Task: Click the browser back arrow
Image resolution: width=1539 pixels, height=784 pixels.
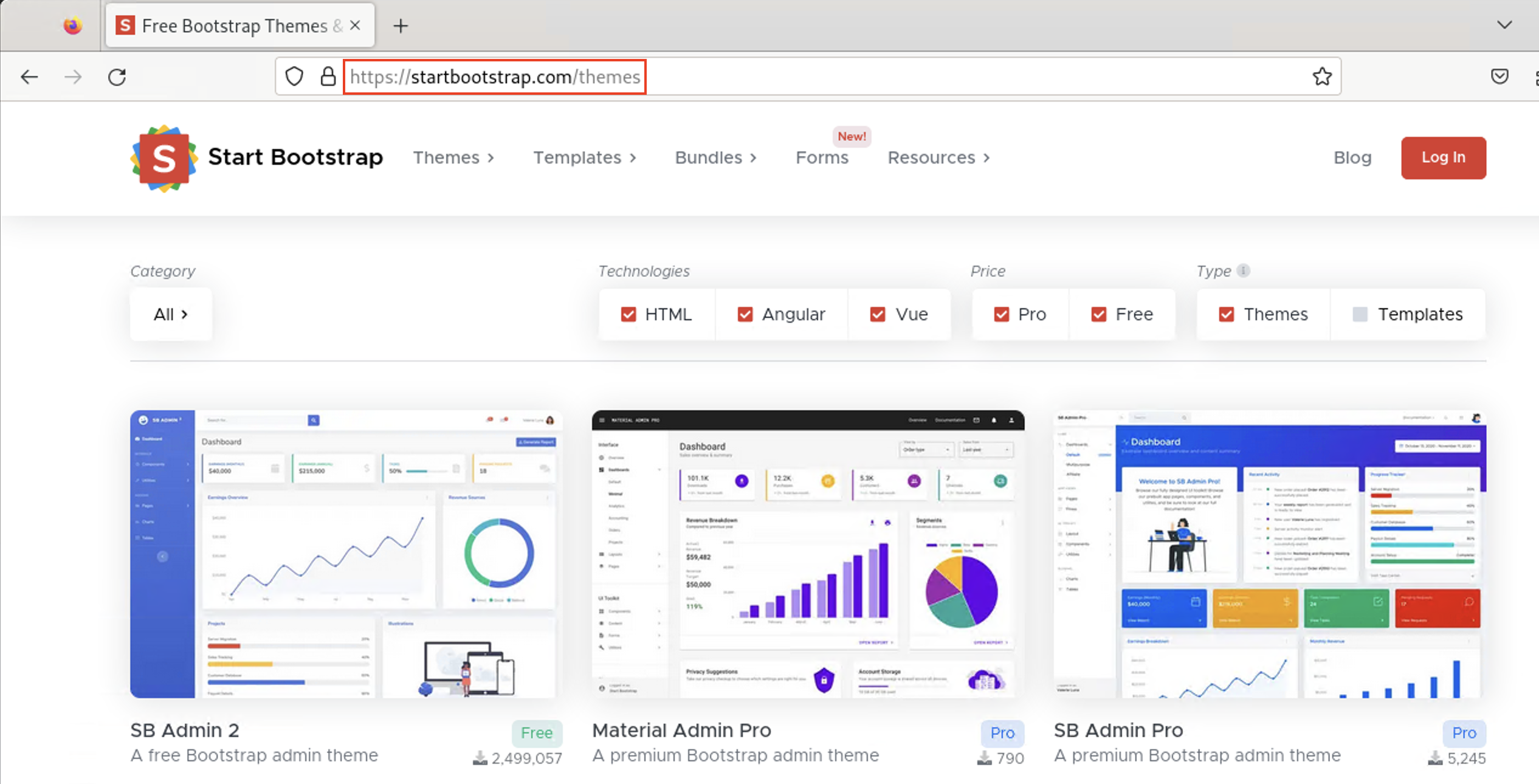Action: [x=29, y=77]
